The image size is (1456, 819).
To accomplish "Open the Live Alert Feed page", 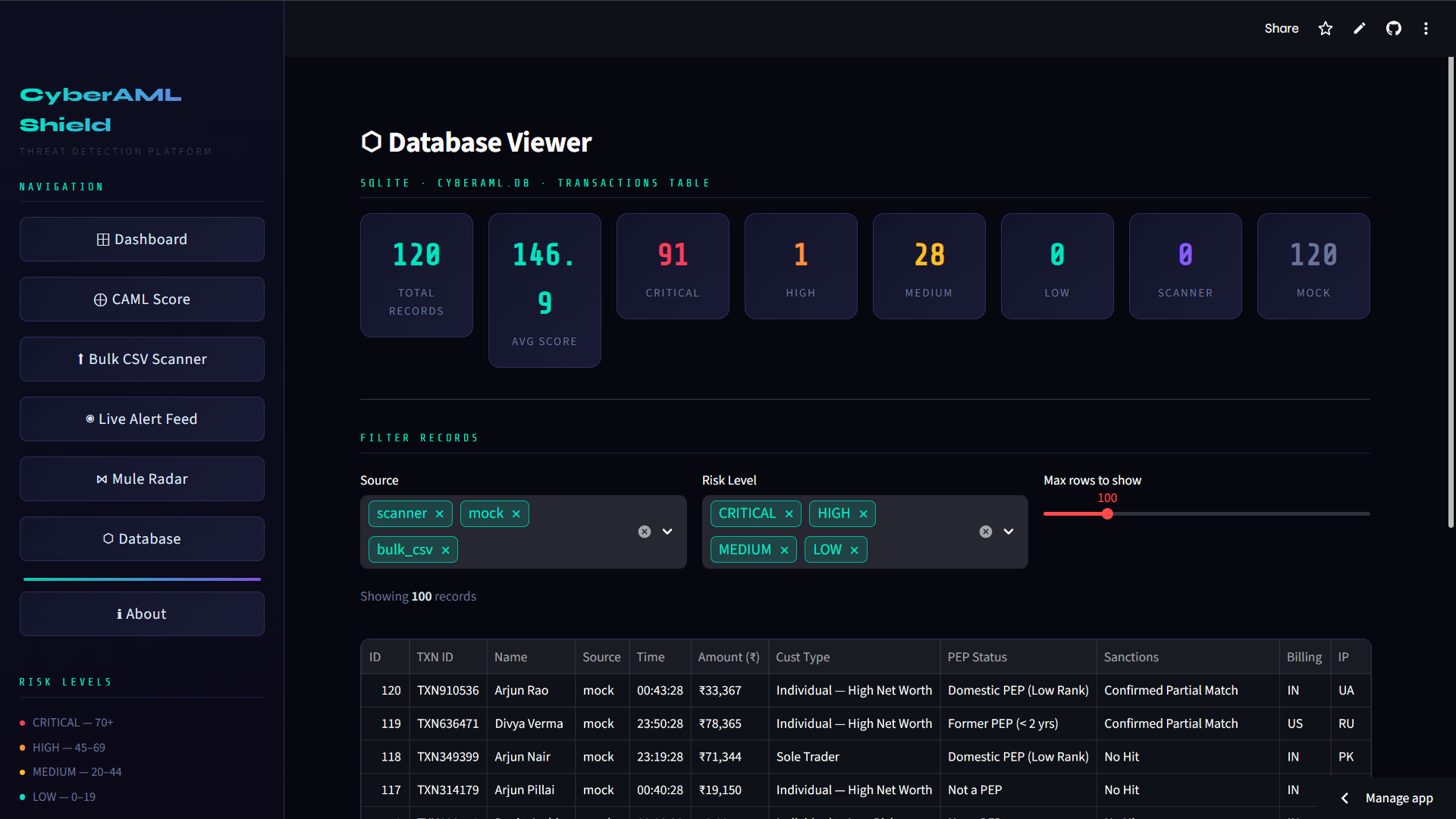I will pos(142,419).
